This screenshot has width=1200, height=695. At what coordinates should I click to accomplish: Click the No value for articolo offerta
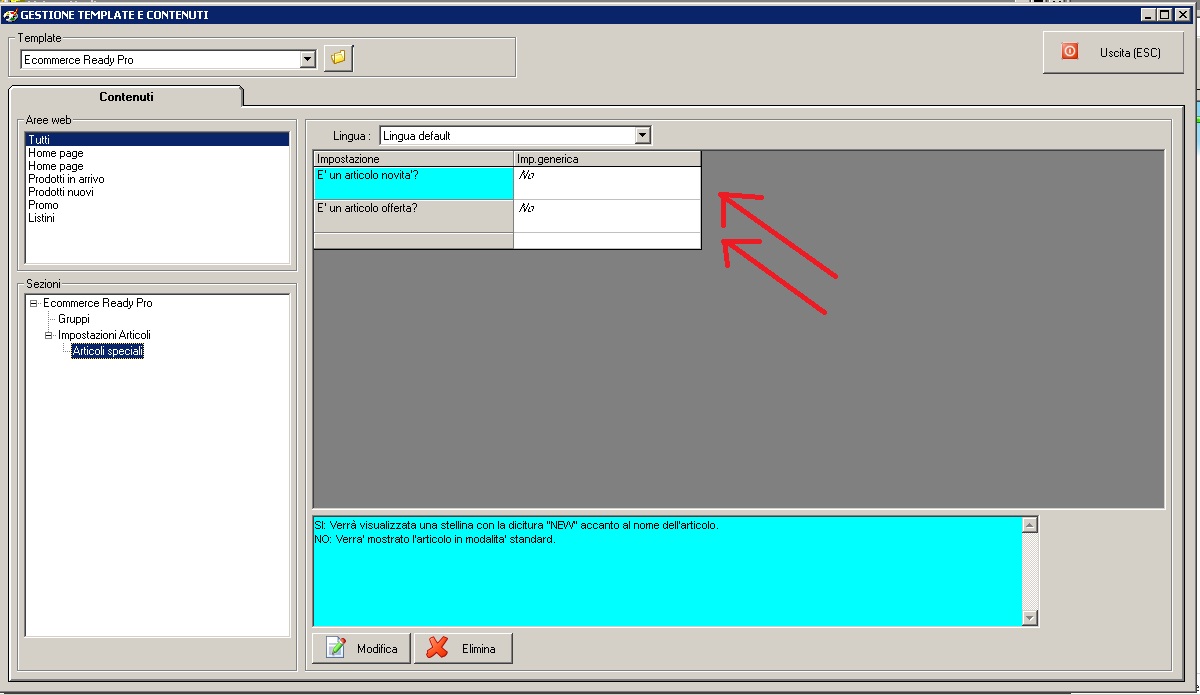tap(607, 216)
